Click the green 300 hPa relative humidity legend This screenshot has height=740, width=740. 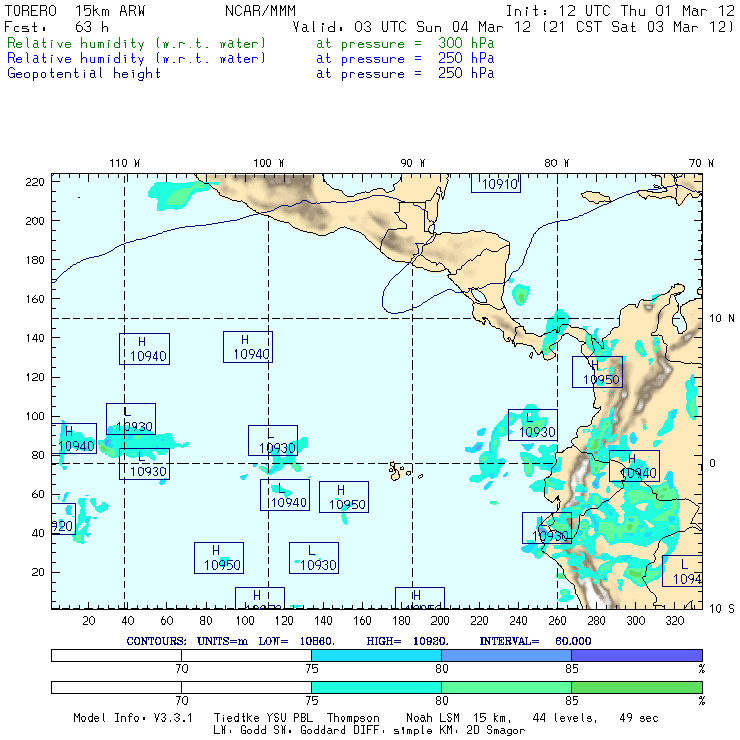(x=137, y=45)
